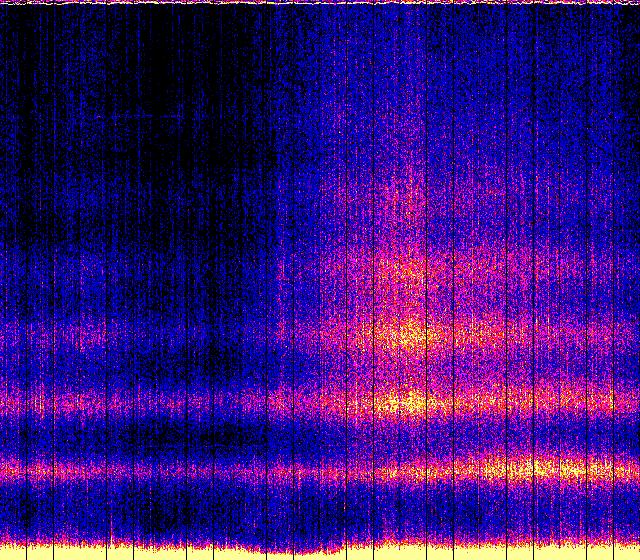
Task: Select the thin bright line at the top edge
Action: tap(320, 3)
